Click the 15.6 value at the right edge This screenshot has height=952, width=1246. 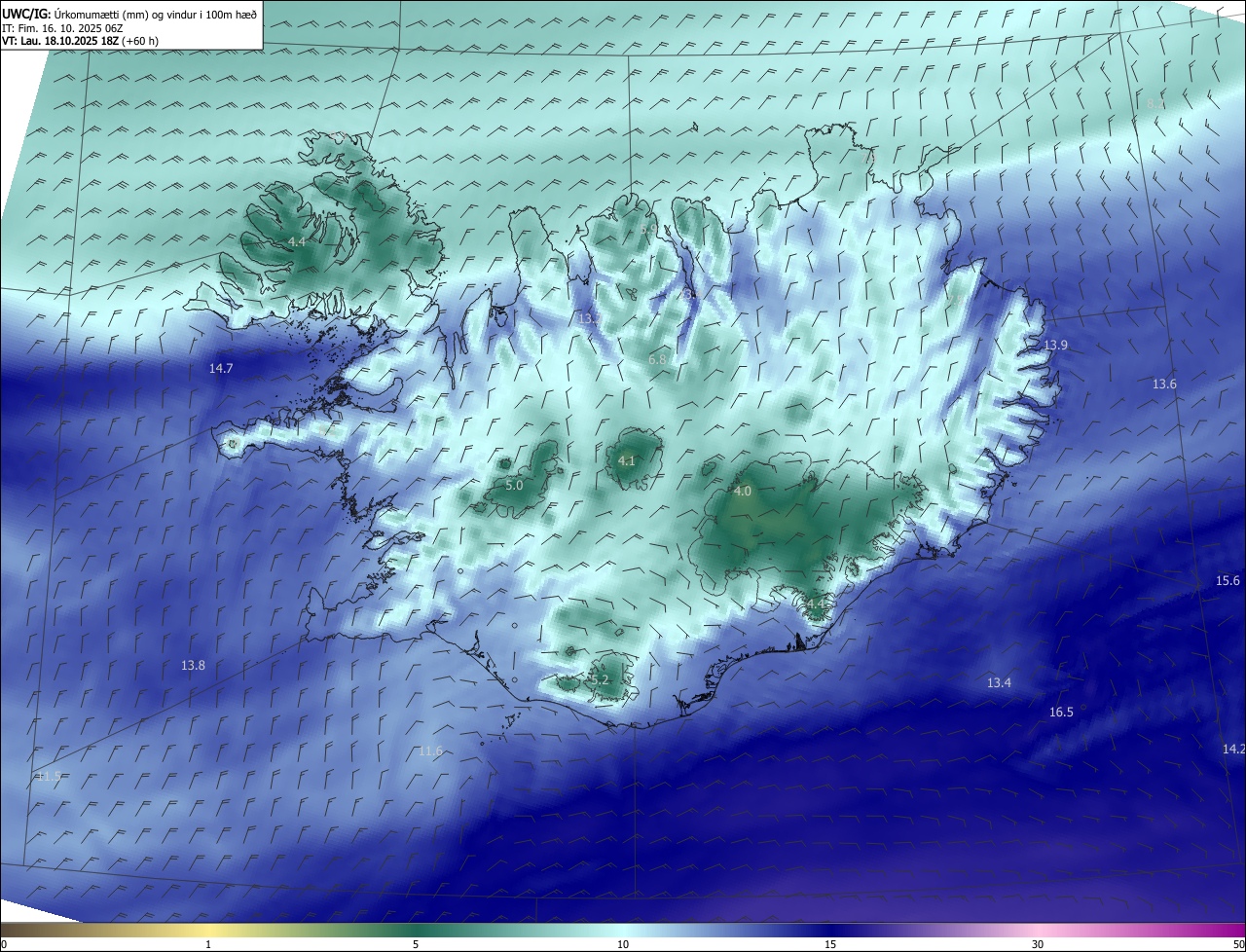click(1228, 581)
